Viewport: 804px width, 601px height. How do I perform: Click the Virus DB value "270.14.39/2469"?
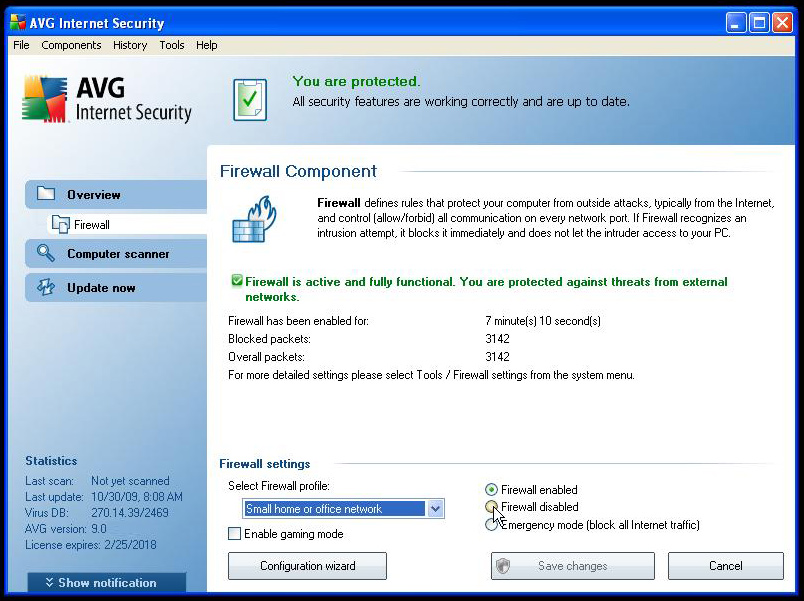[130, 512]
